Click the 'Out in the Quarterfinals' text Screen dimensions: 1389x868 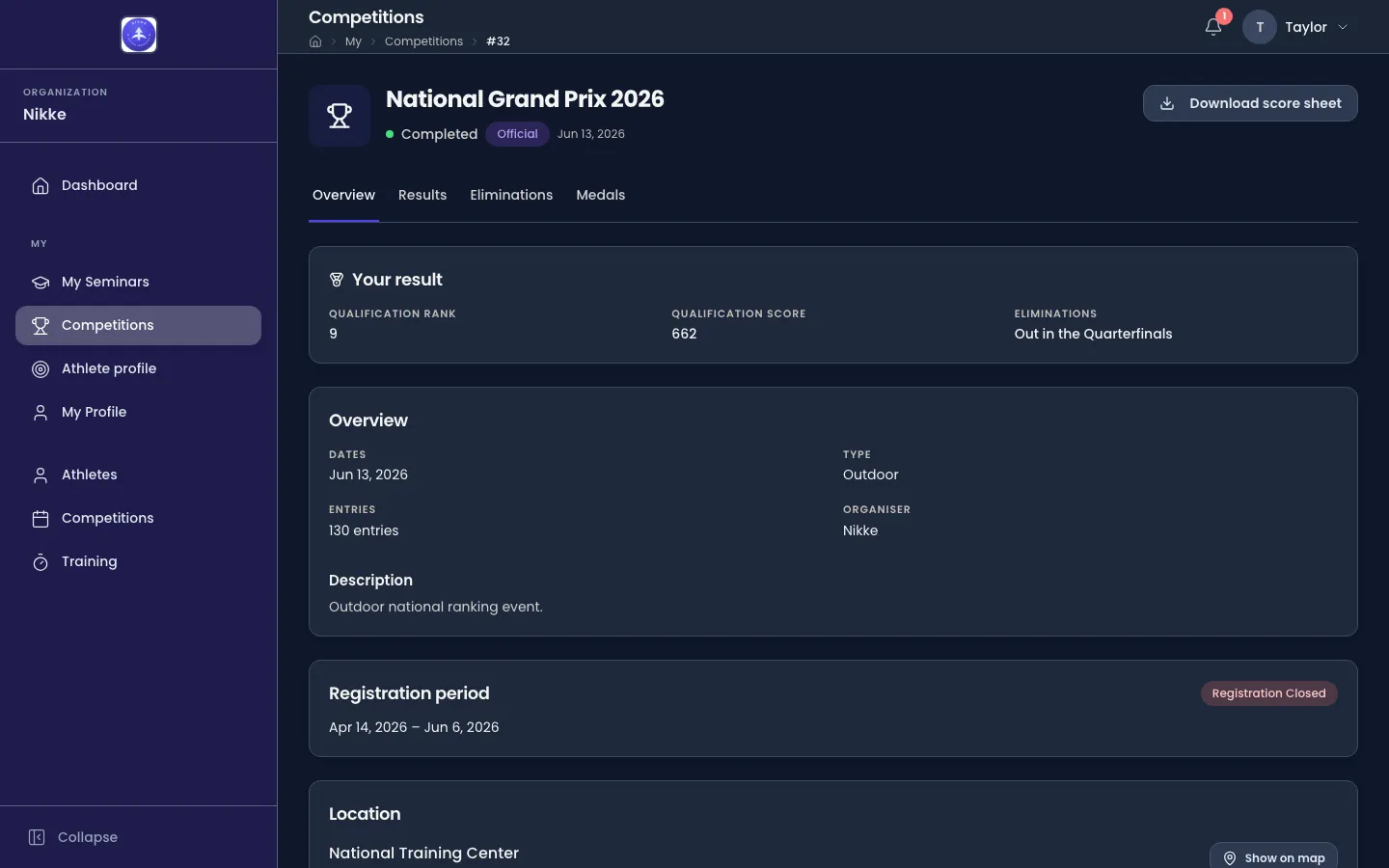tap(1093, 334)
